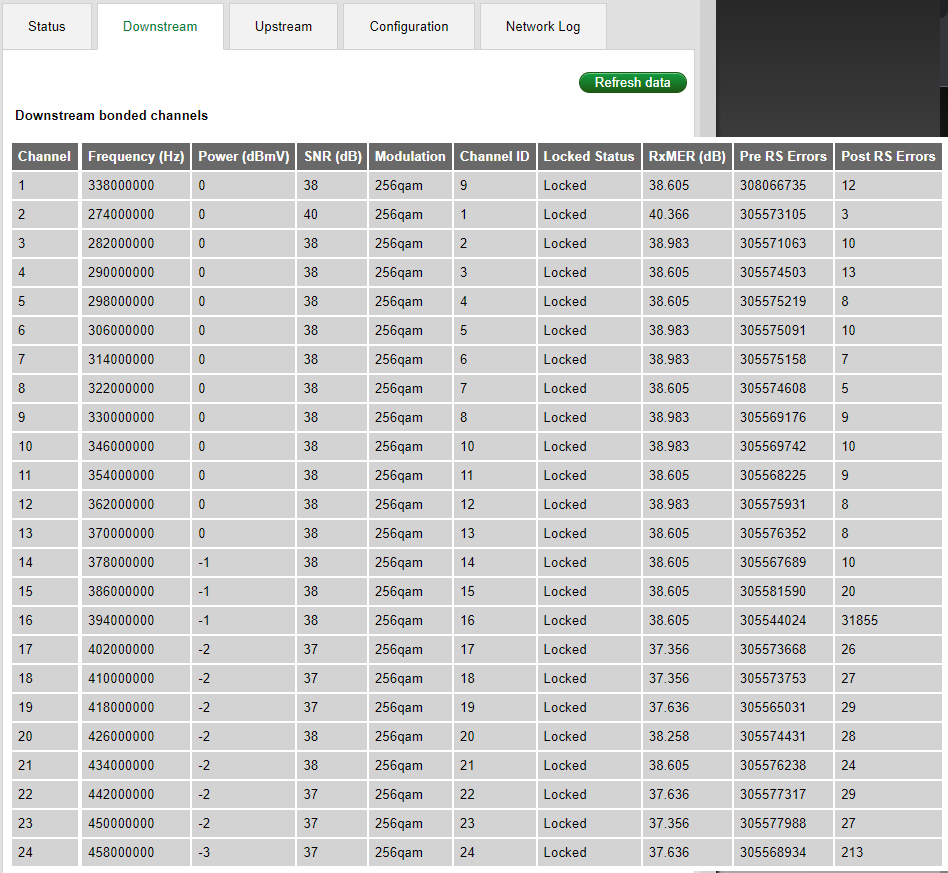Open the Configuration tab
This screenshot has width=948, height=873.
pos(409,27)
